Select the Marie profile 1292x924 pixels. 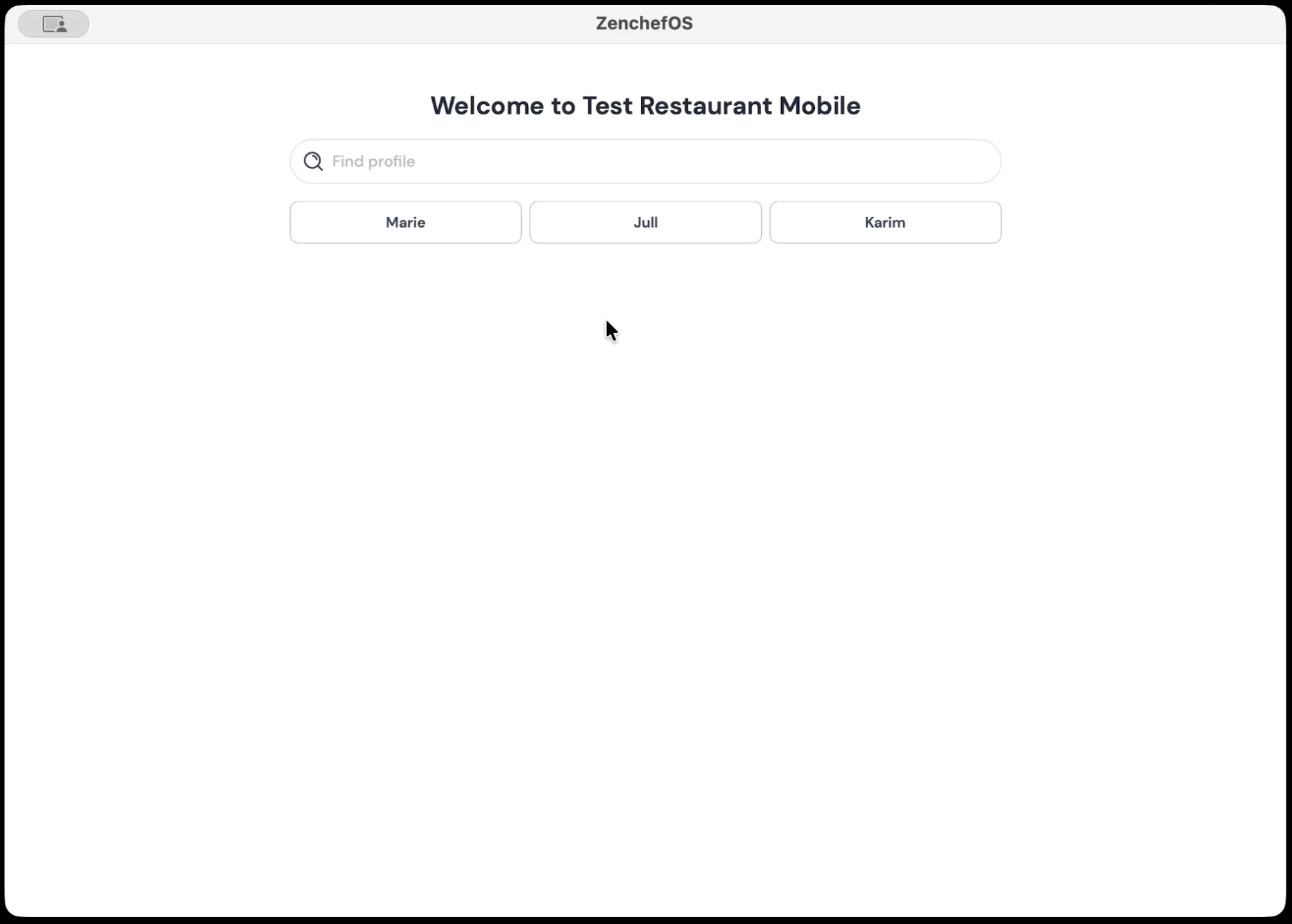(405, 222)
